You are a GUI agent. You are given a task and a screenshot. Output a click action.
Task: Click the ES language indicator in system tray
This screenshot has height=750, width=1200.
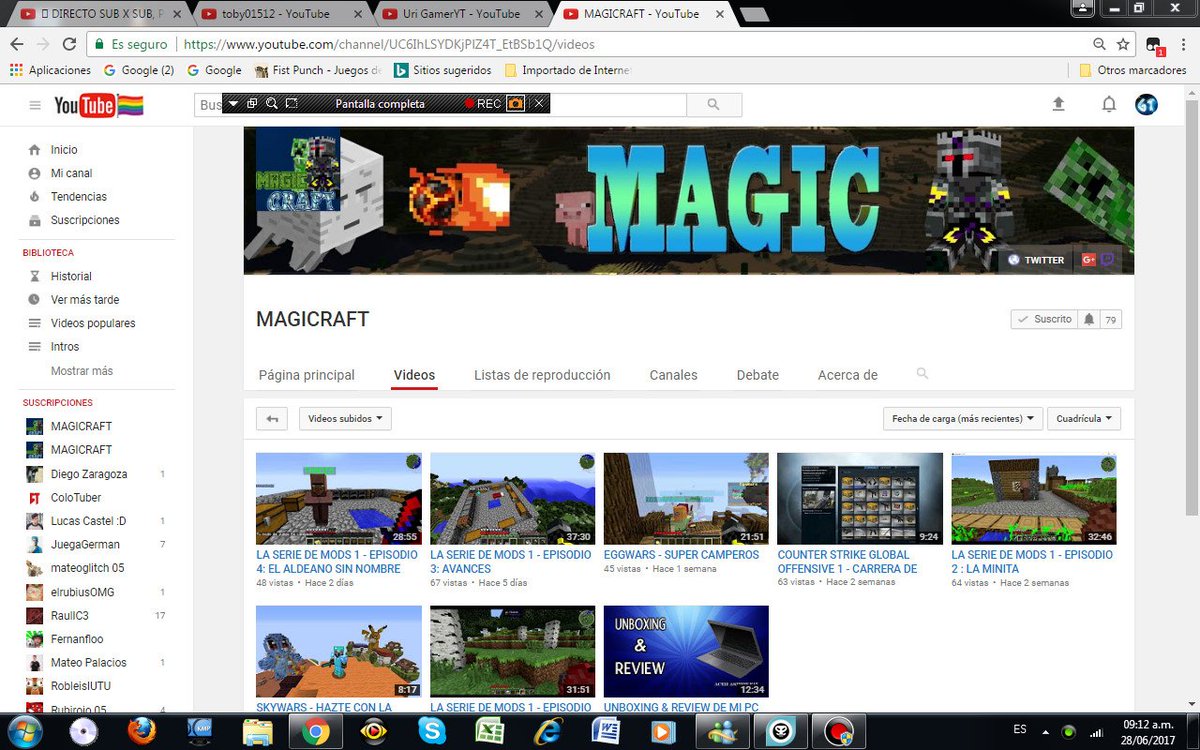(1020, 729)
